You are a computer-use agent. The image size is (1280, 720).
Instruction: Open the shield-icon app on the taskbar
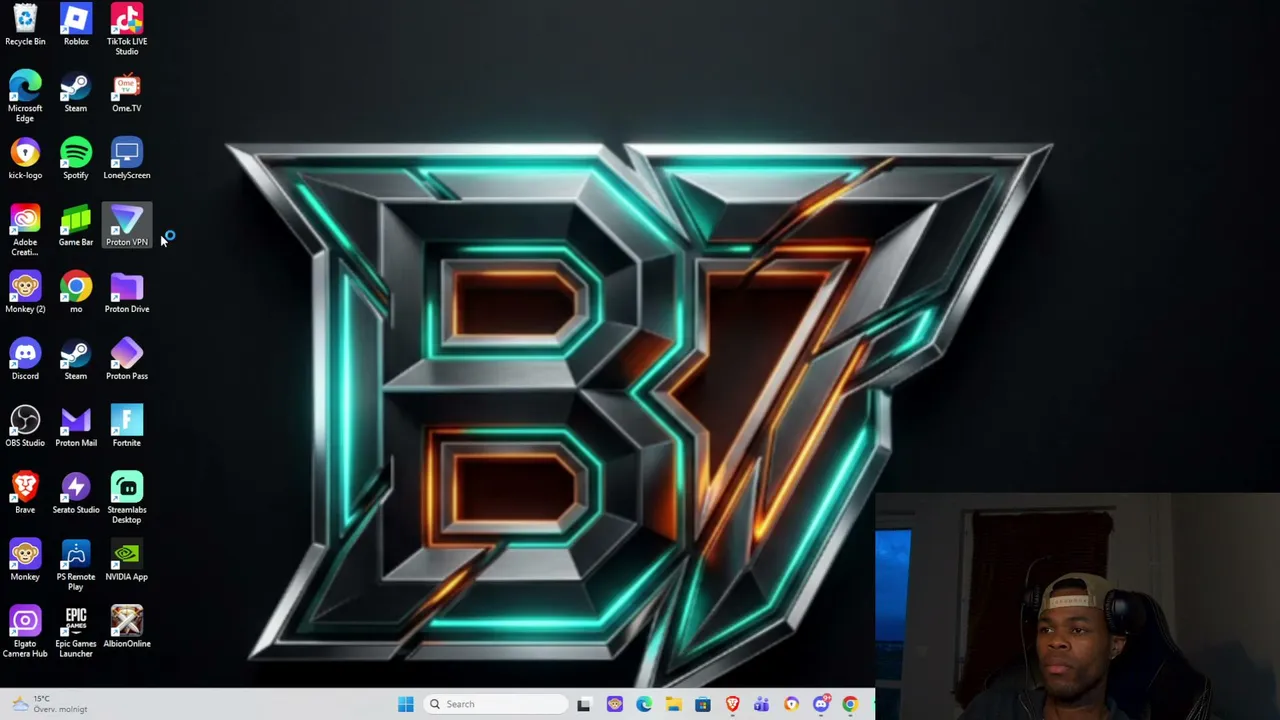(791, 704)
